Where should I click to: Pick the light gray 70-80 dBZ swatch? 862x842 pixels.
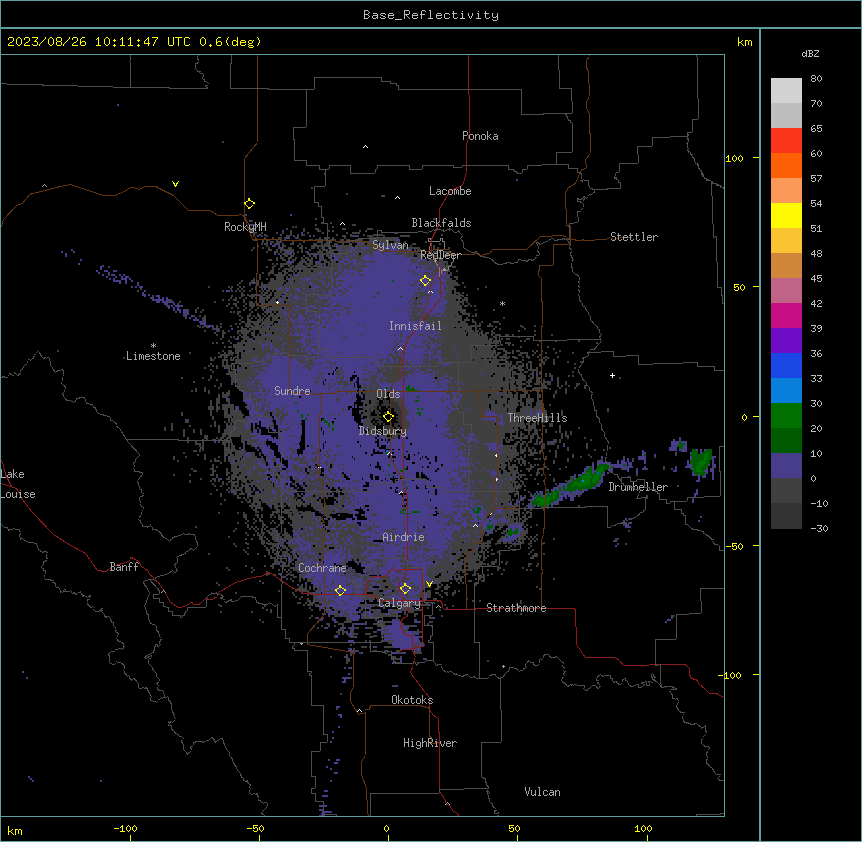pos(786,91)
